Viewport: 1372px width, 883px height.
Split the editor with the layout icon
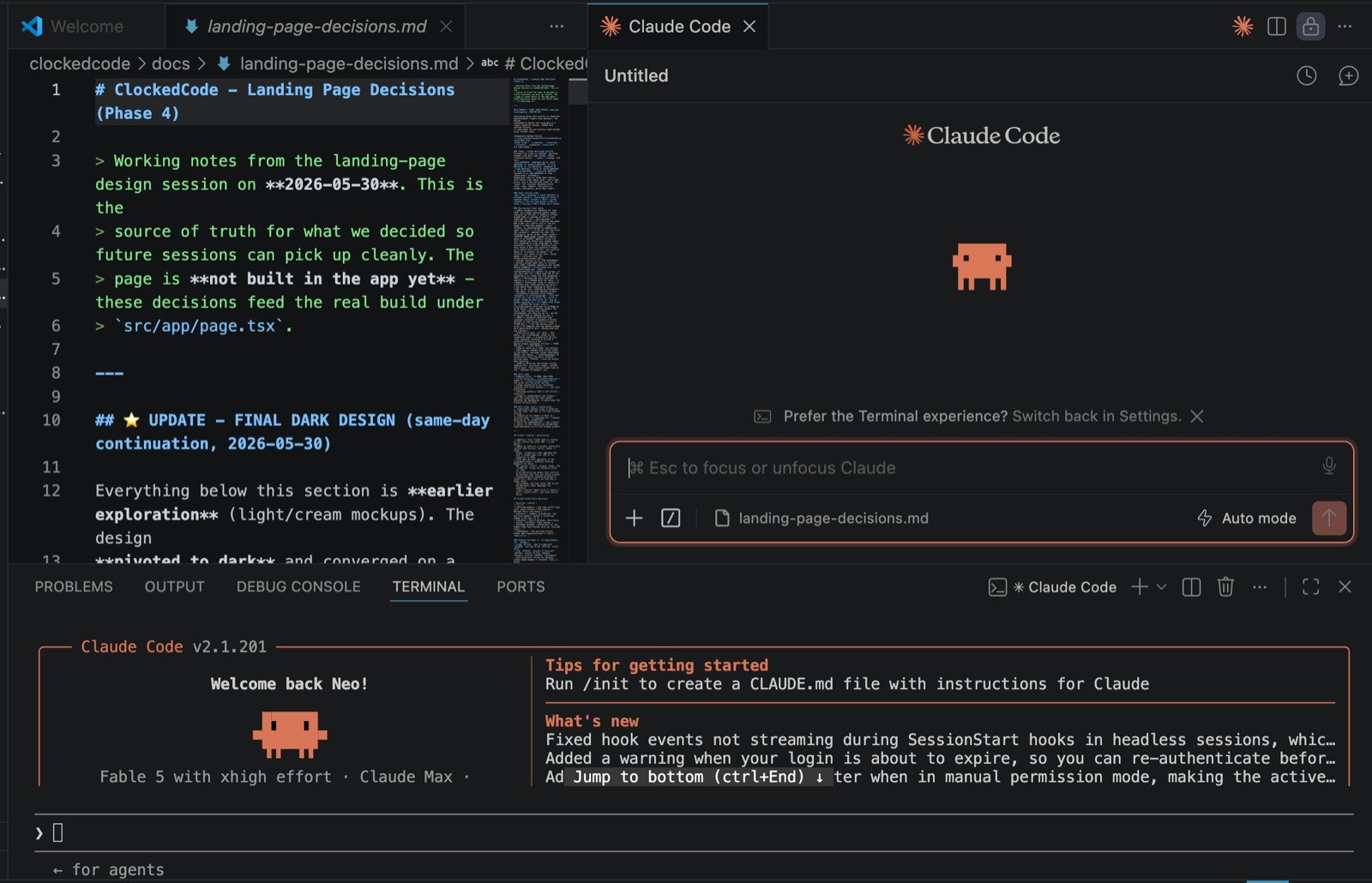pos(1277,27)
